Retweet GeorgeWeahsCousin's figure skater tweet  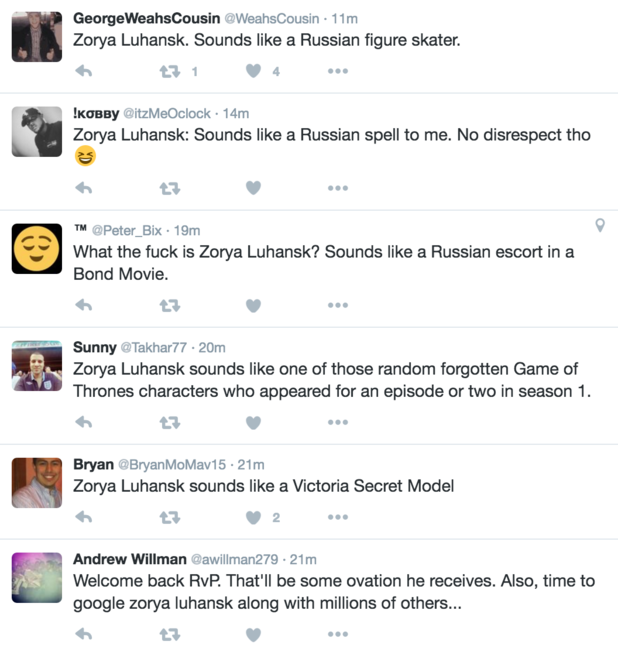coord(170,71)
